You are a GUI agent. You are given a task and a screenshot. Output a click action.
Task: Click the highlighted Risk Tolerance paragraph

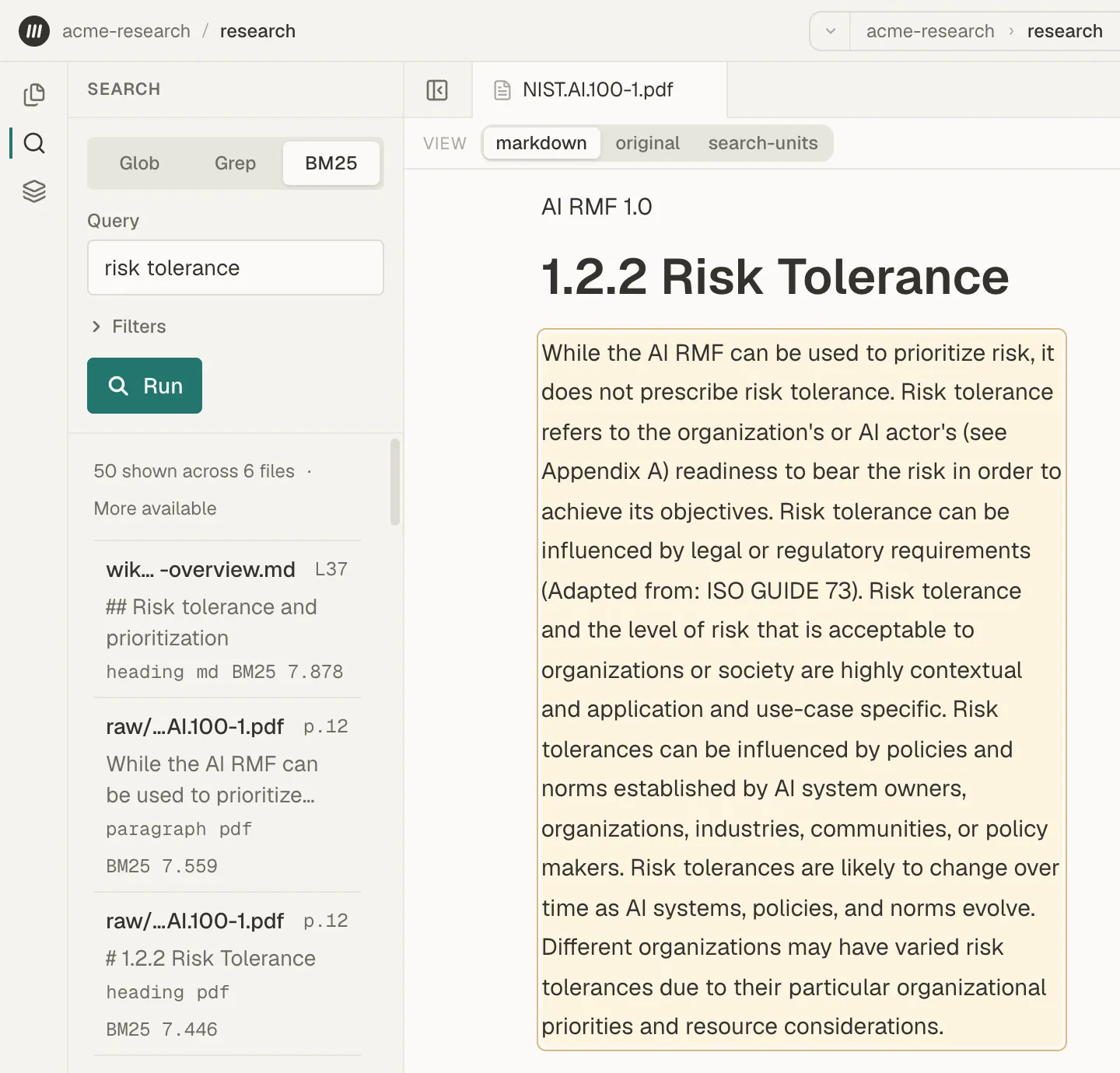[x=802, y=690]
